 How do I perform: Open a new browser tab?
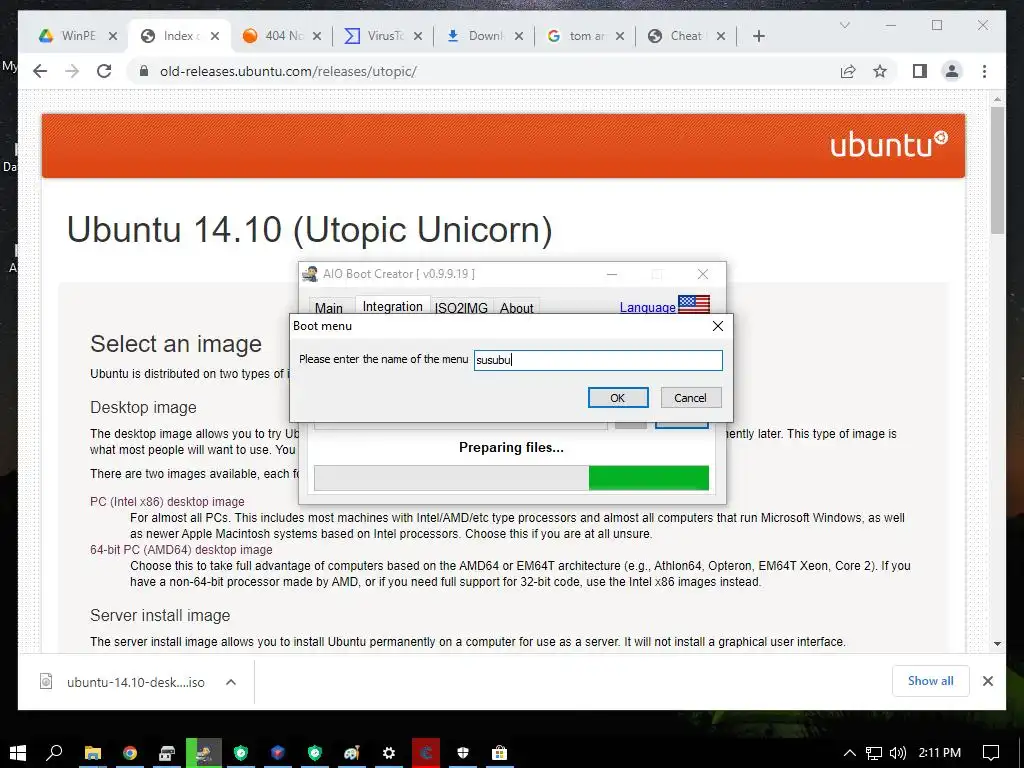[759, 36]
